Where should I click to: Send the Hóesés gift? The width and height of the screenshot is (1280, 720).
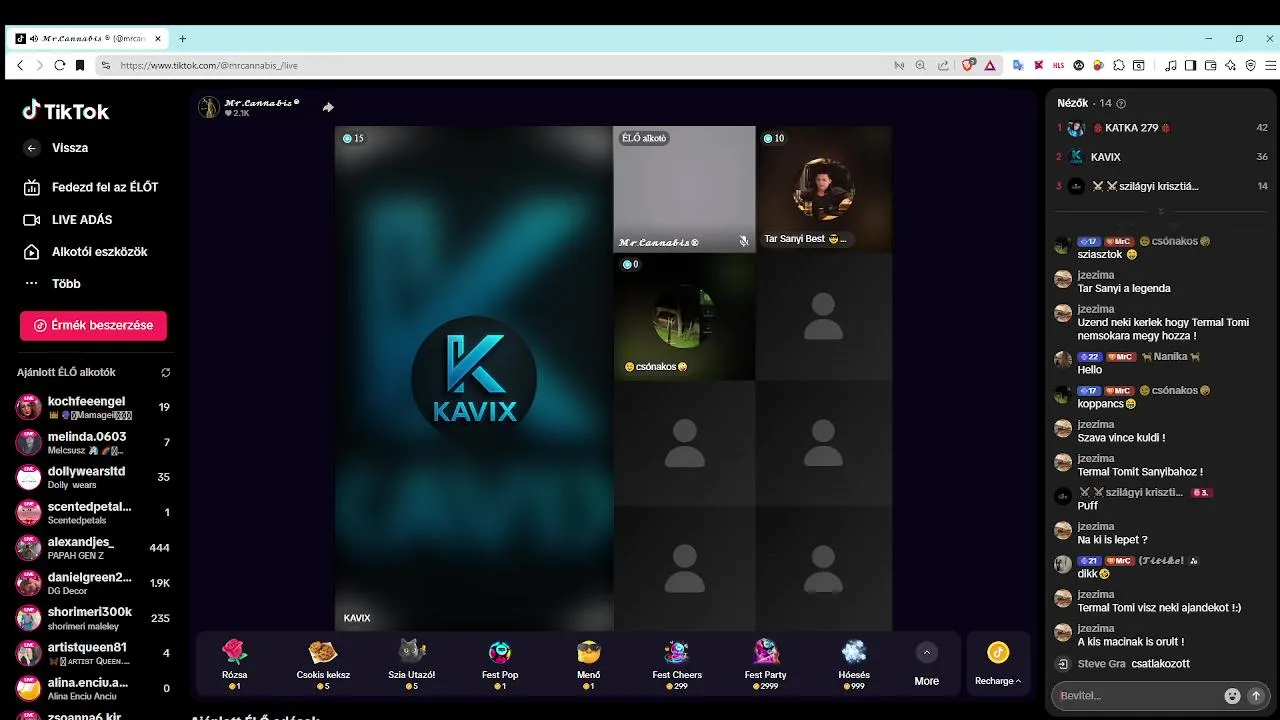[854, 664]
